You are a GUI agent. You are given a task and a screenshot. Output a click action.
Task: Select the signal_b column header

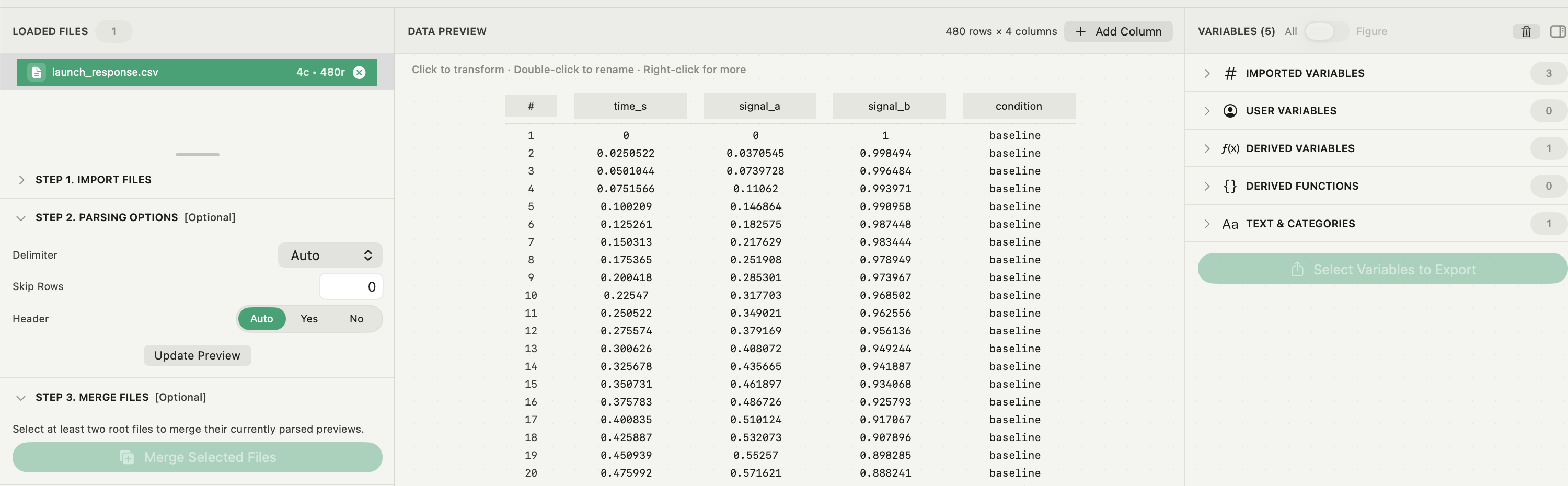point(889,107)
